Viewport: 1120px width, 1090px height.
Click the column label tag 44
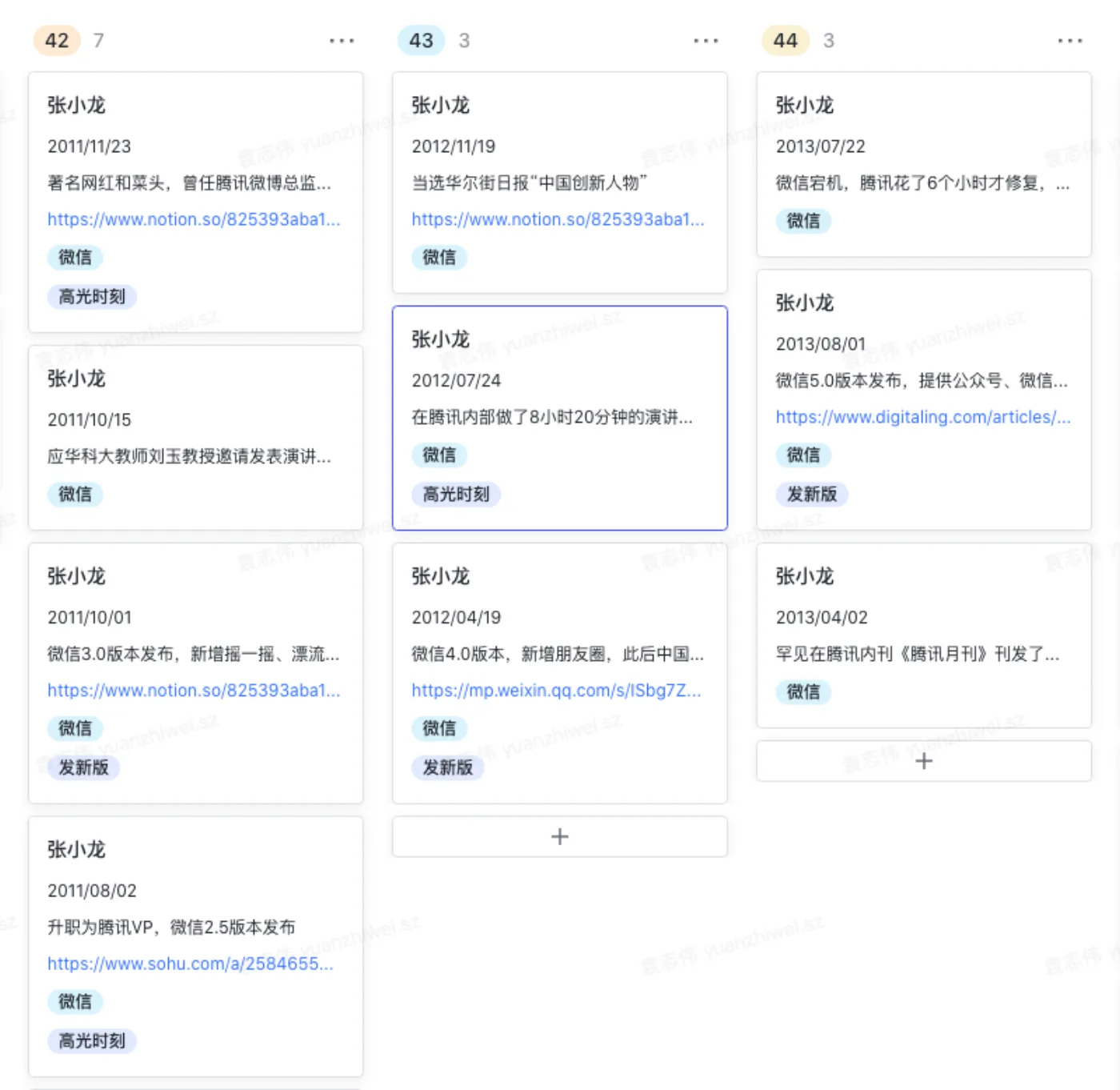786,41
